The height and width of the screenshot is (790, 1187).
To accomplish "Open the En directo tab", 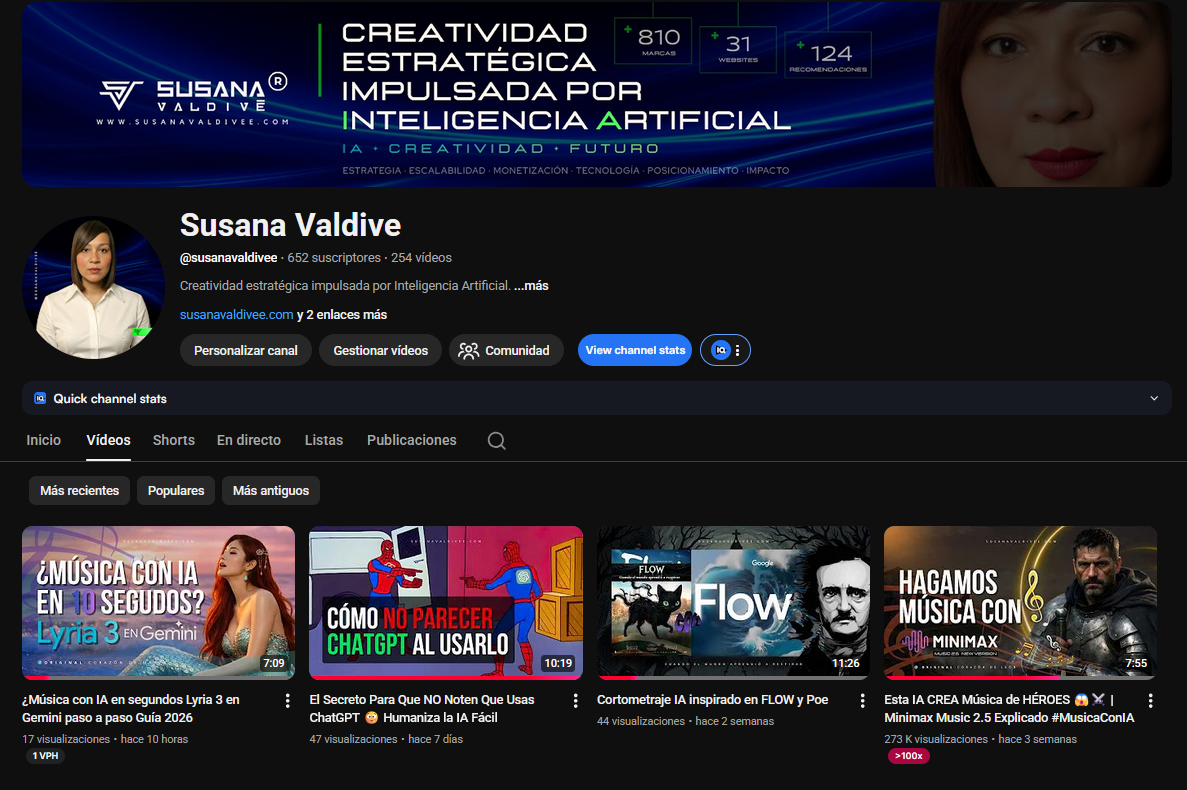I will (x=248, y=440).
